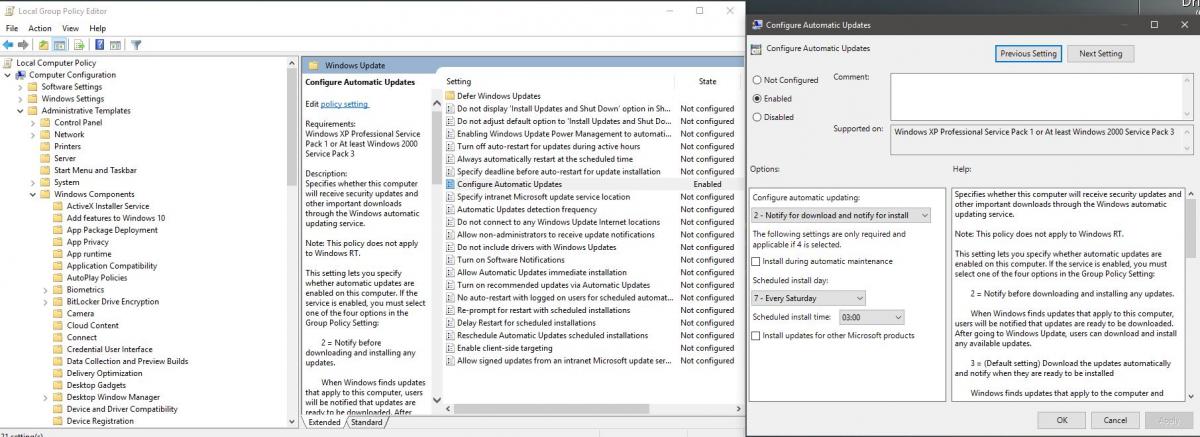The width and height of the screenshot is (1200, 437).
Task: Switch to the Extended tab
Action: click(x=324, y=423)
